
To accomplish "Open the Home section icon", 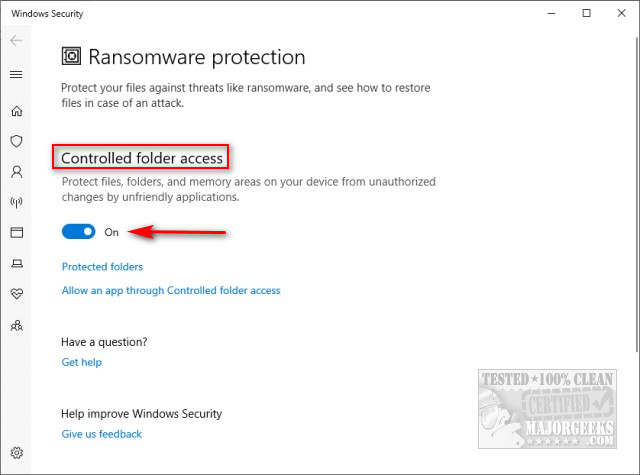I will click(17, 111).
